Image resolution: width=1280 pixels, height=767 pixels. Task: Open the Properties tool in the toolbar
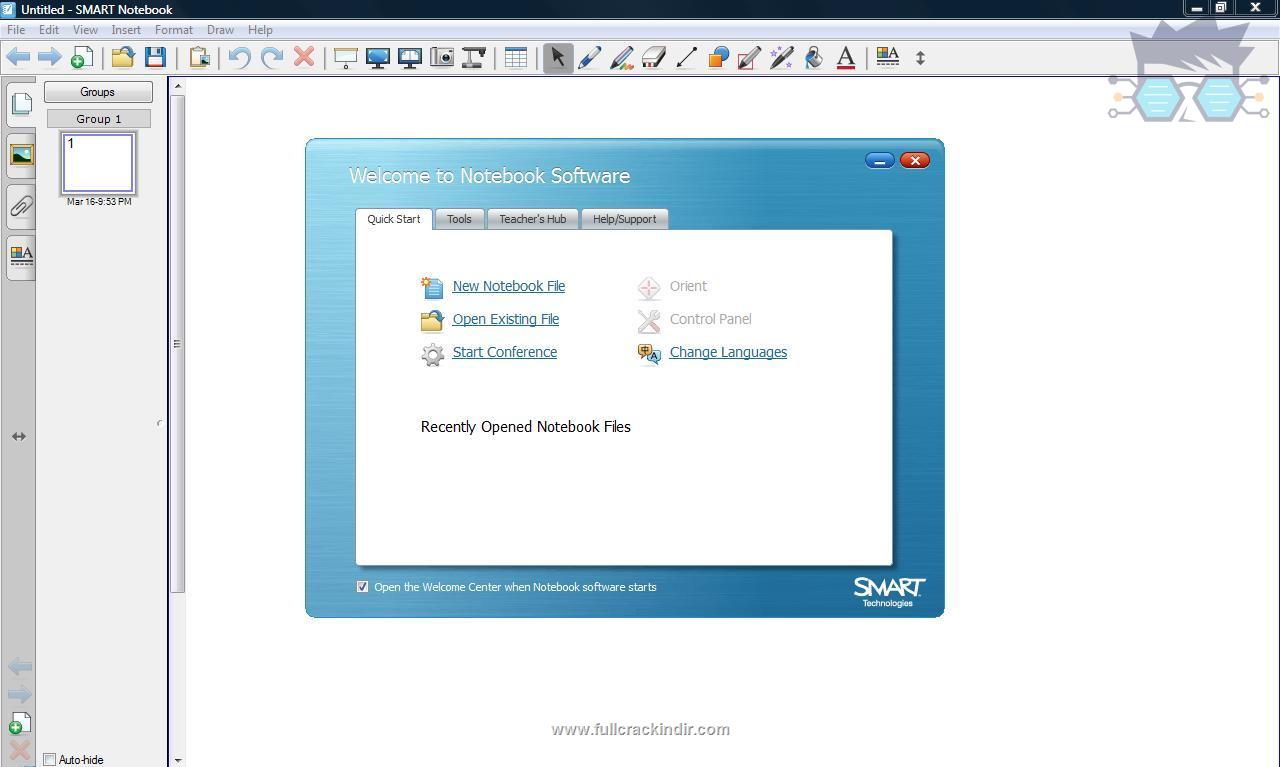point(888,57)
